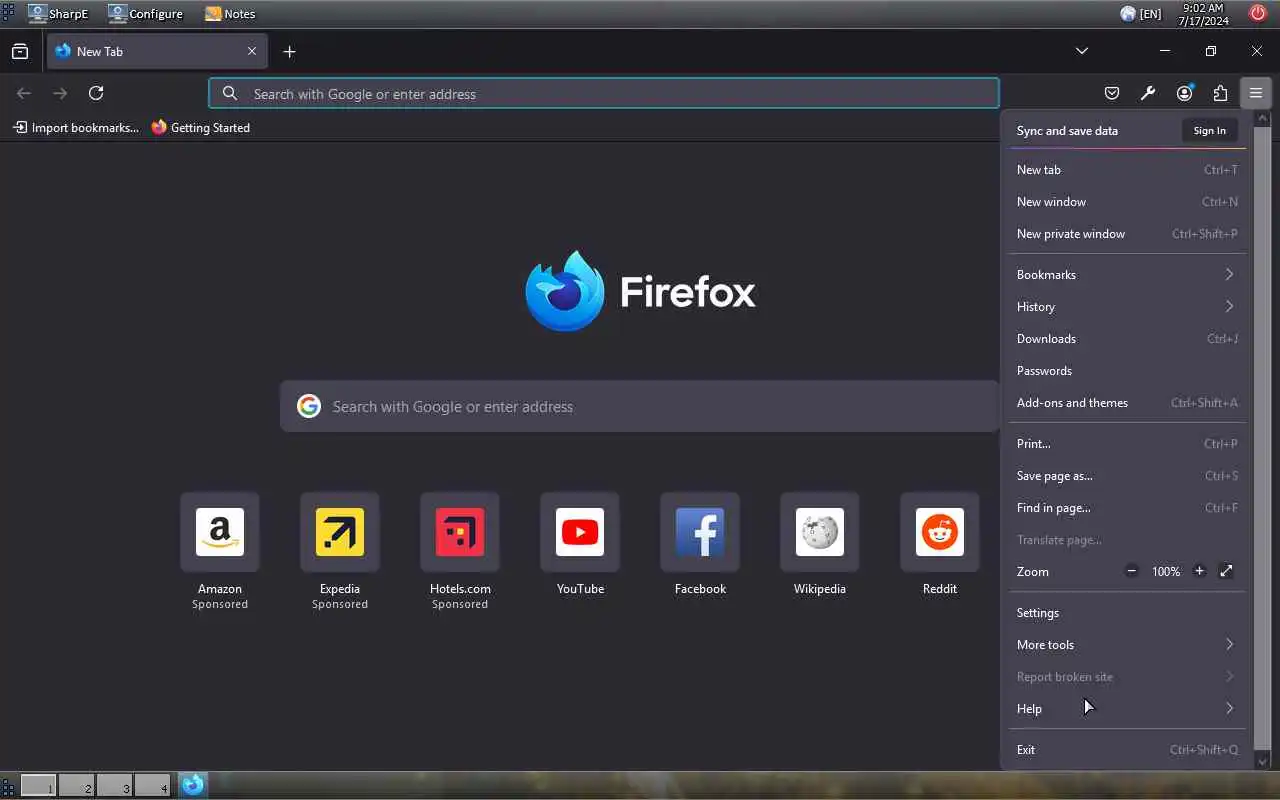Switch to virtual desktop 2

[76, 785]
